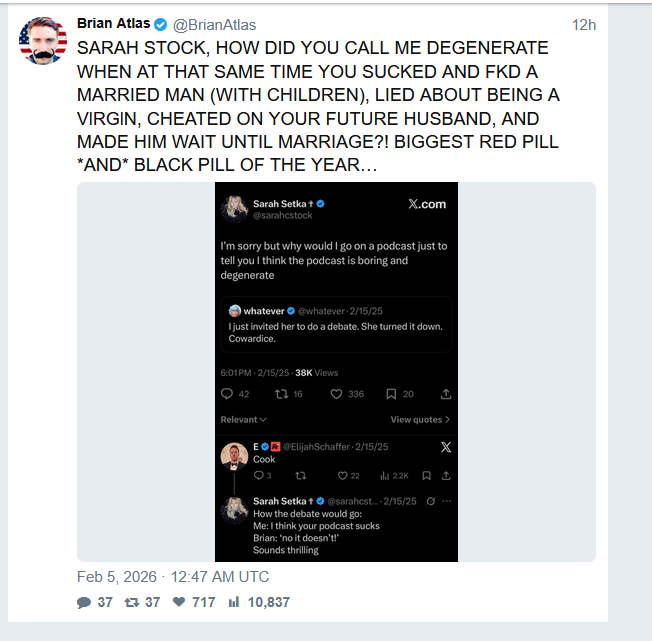Click Brian Atlas's blue verified badge
Screen dimensions: 652x641
(x=160, y=24)
